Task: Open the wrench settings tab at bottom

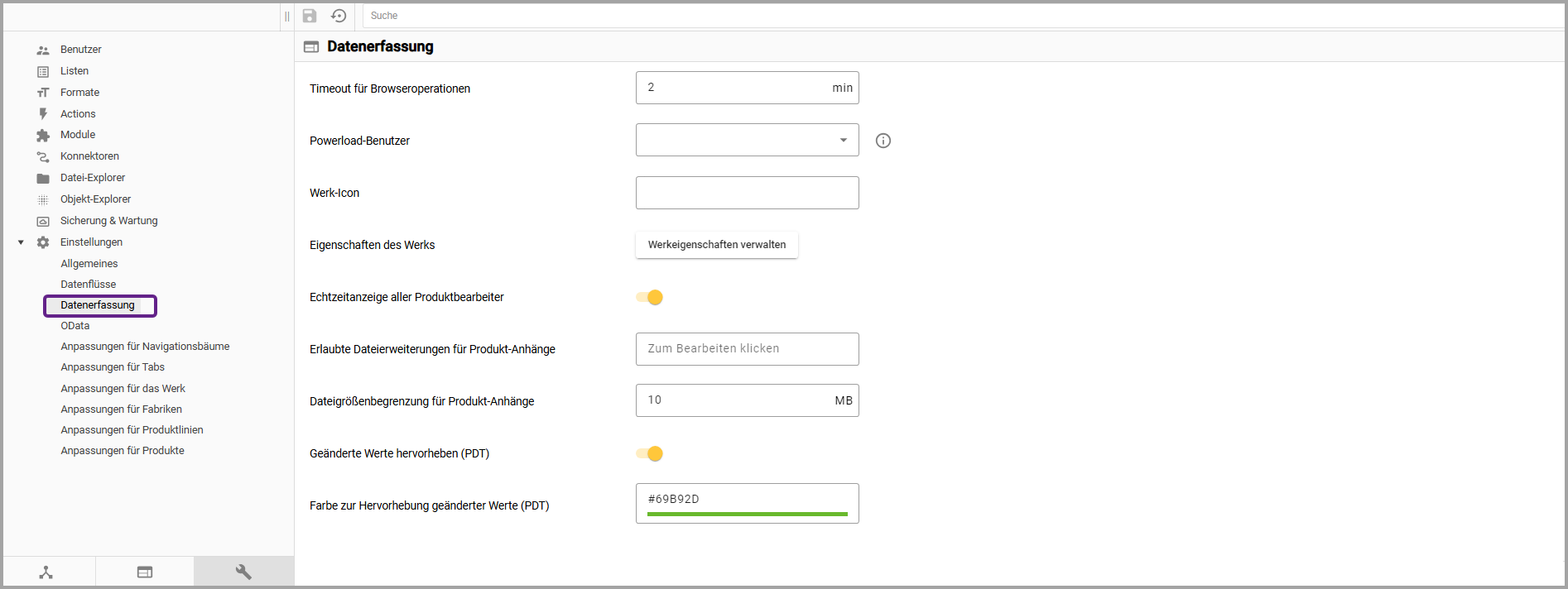Action: [243, 572]
